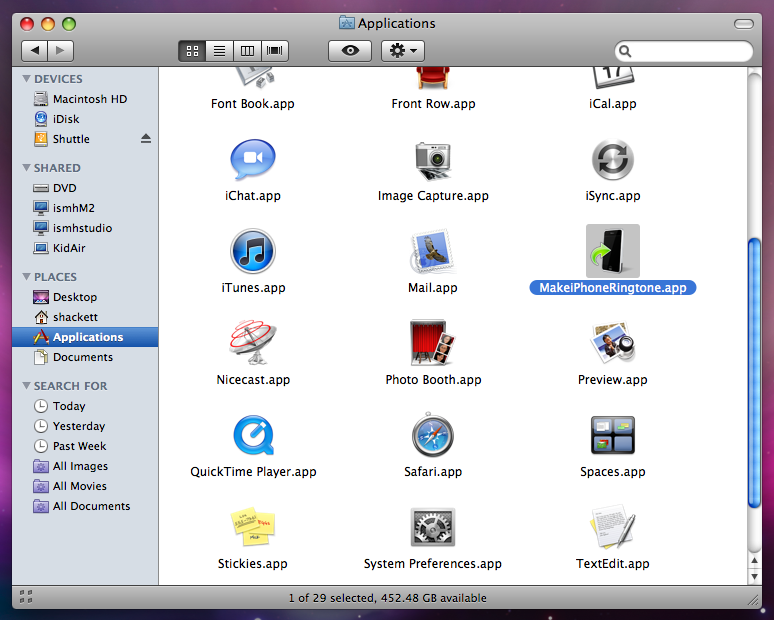The width and height of the screenshot is (774, 620).
Task: Select KidAir shared computer
Action: [x=85, y=248]
